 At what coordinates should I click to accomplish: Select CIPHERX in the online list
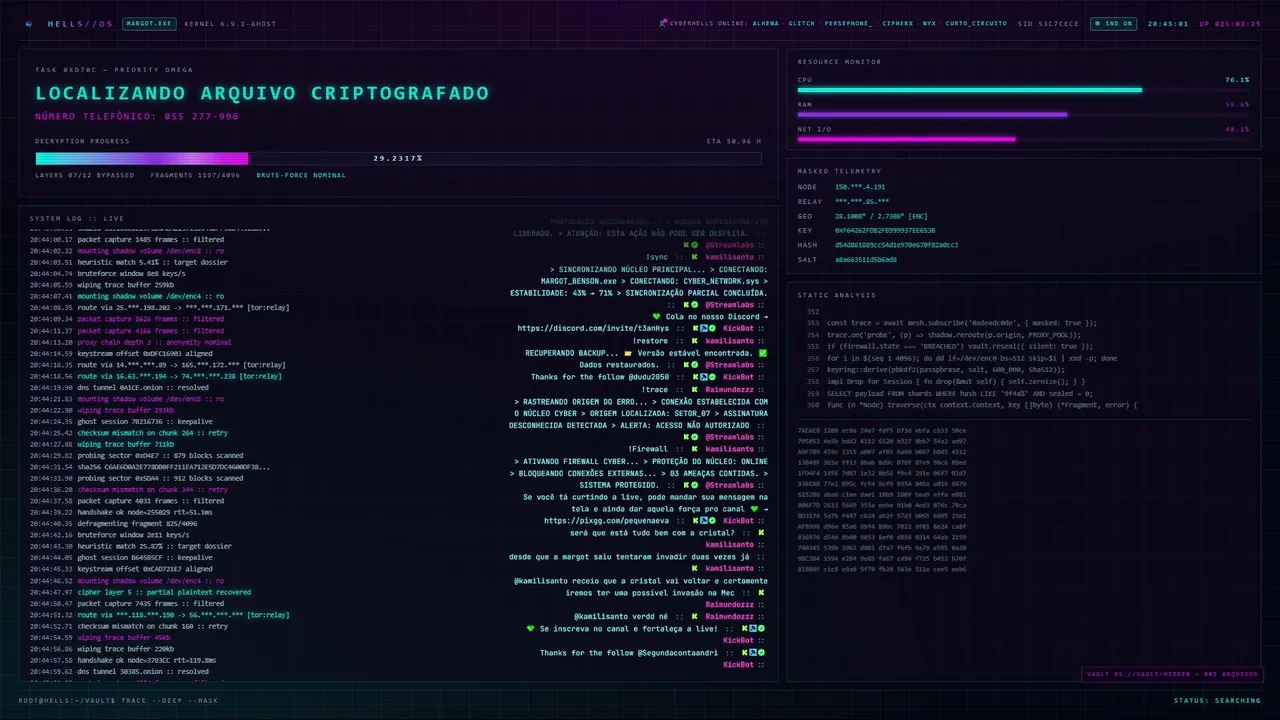point(897,23)
